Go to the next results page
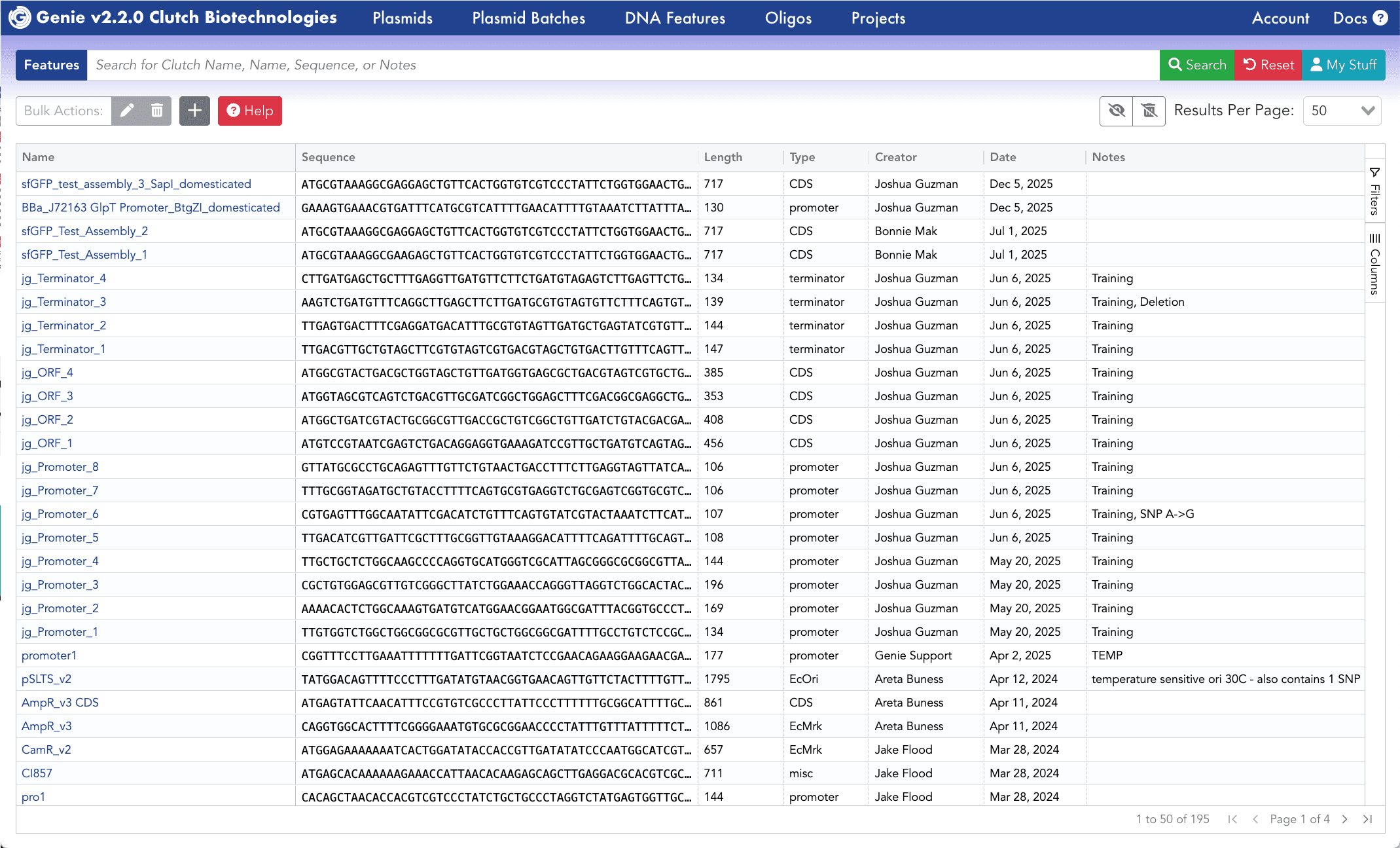Image resolution: width=1400 pixels, height=848 pixels. coord(1345,819)
